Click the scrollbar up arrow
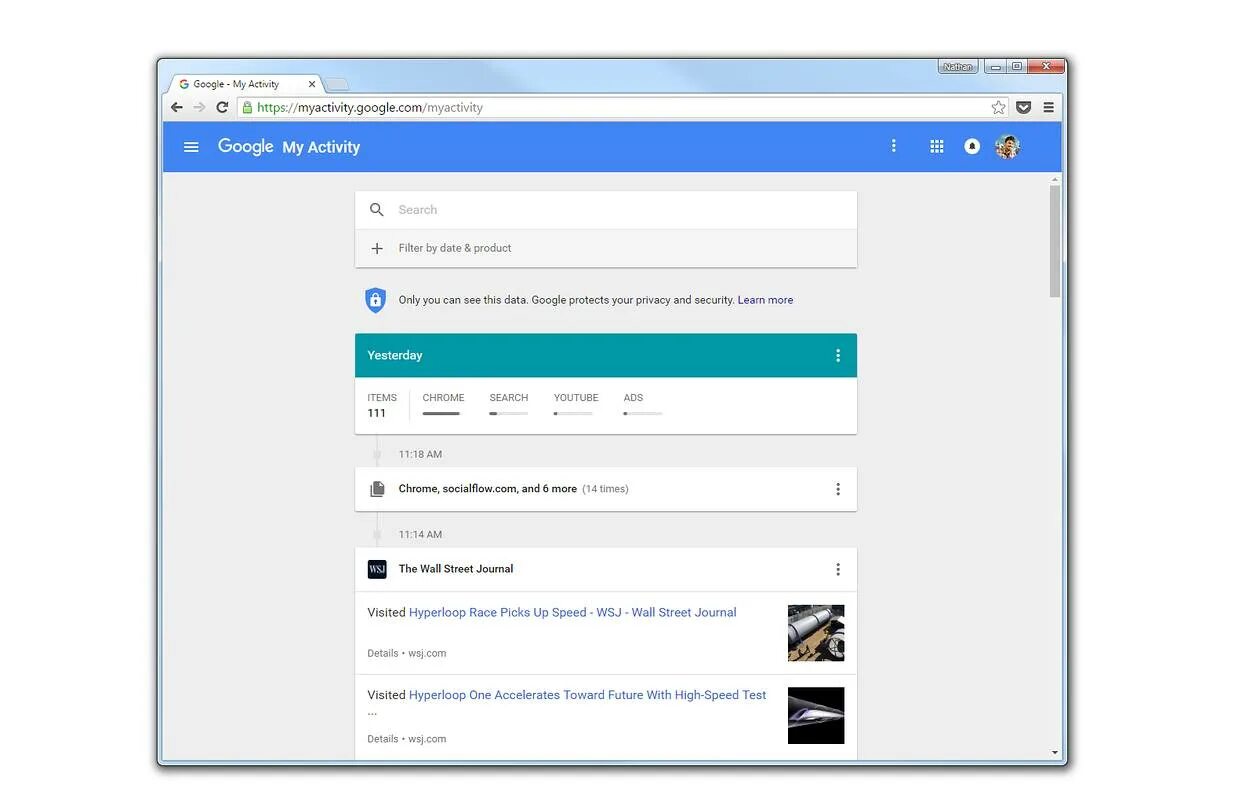Image resolution: width=1242 pixels, height=810 pixels. 1055,179
